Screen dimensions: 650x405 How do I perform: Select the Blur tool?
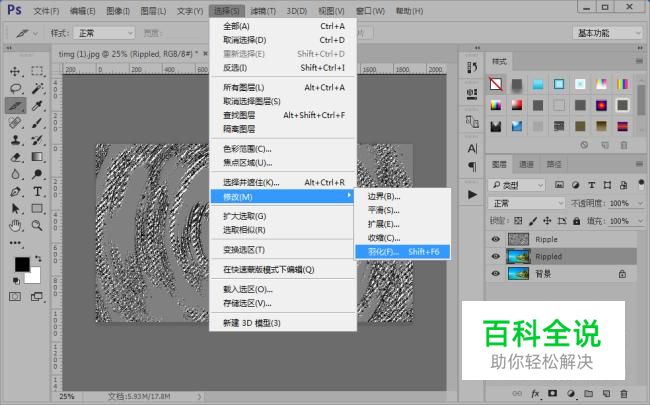[x=15, y=174]
